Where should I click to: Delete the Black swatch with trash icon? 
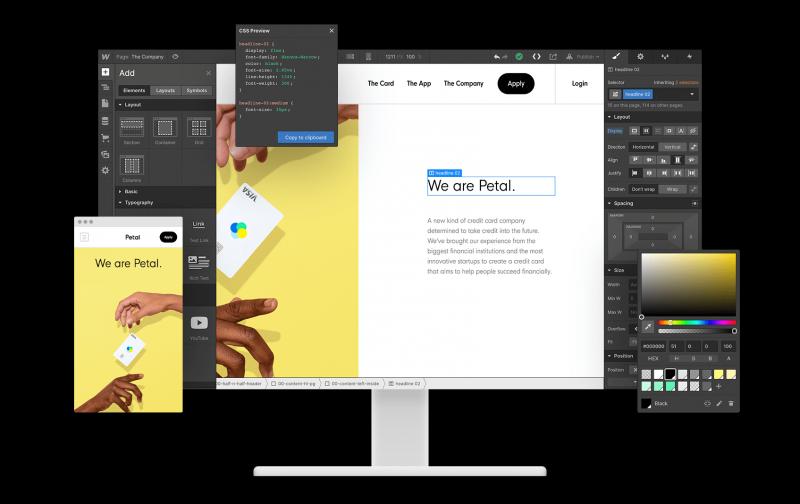click(731, 403)
